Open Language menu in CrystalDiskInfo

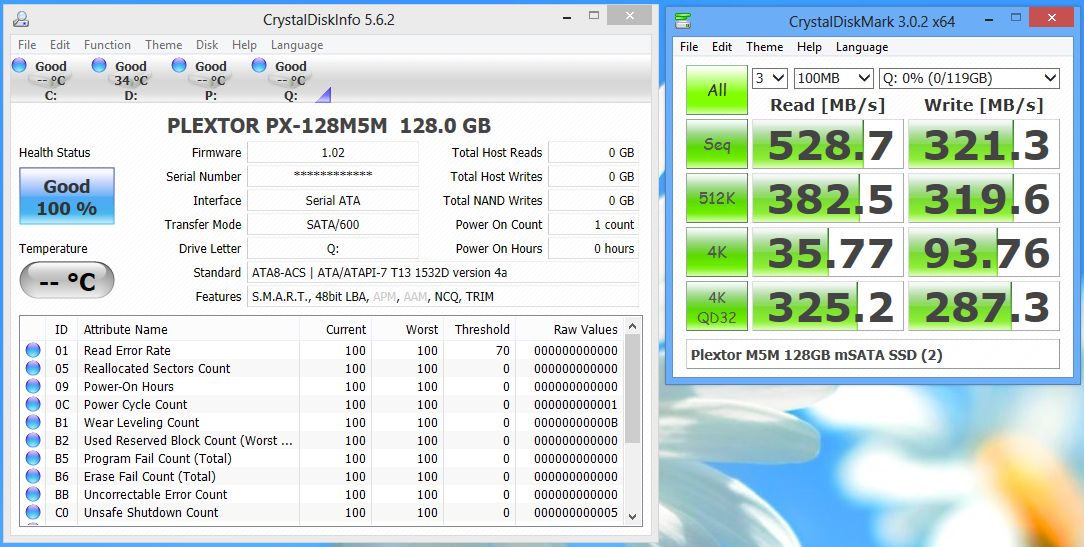coord(297,45)
